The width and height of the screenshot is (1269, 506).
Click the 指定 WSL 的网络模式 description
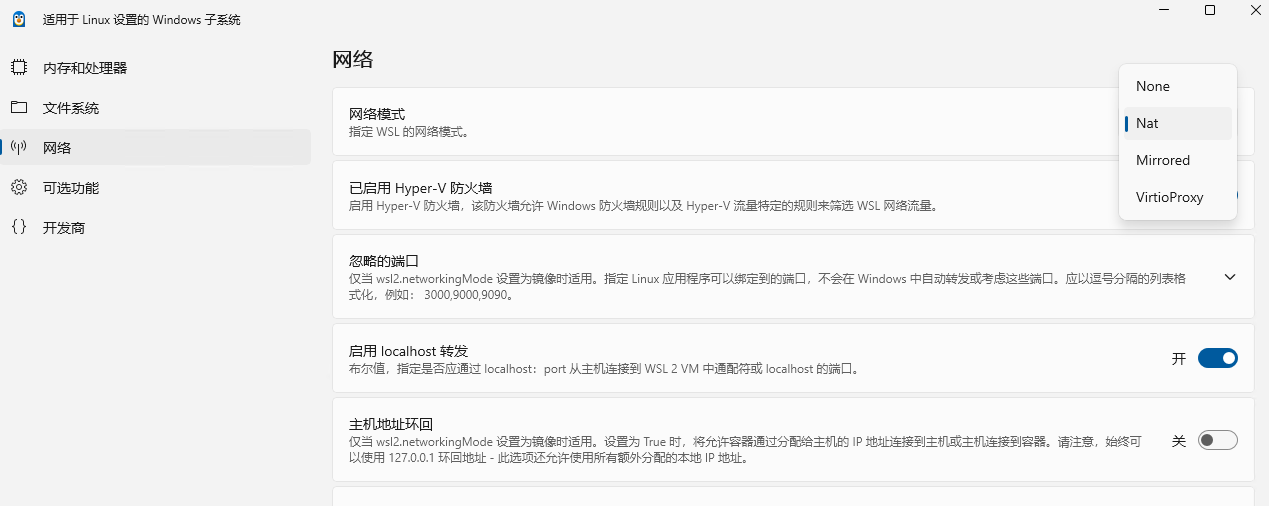point(409,132)
